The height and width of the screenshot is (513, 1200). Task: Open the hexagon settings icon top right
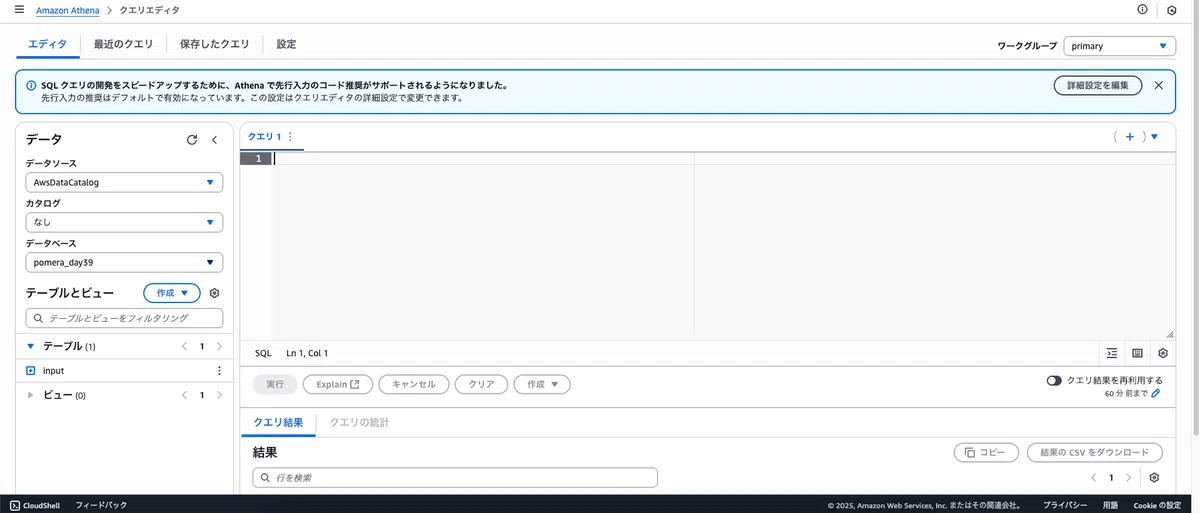(1172, 10)
